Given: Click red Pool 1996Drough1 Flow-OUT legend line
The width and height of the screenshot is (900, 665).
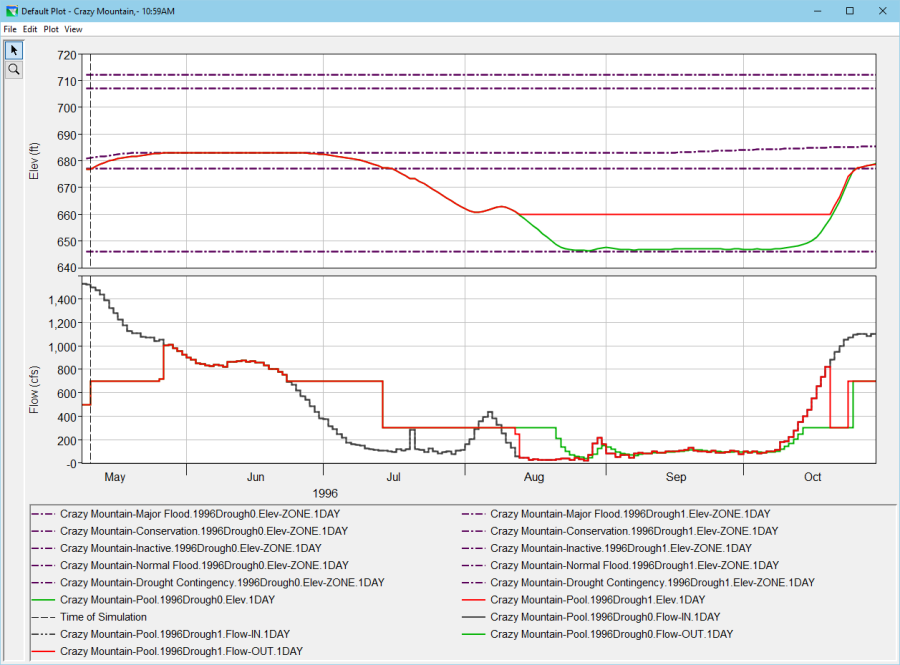Looking at the screenshot, I should click(x=43, y=651).
